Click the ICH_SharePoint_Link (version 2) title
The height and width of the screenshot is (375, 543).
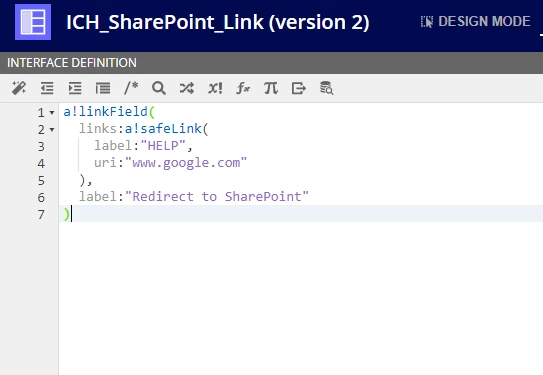point(218,22)
